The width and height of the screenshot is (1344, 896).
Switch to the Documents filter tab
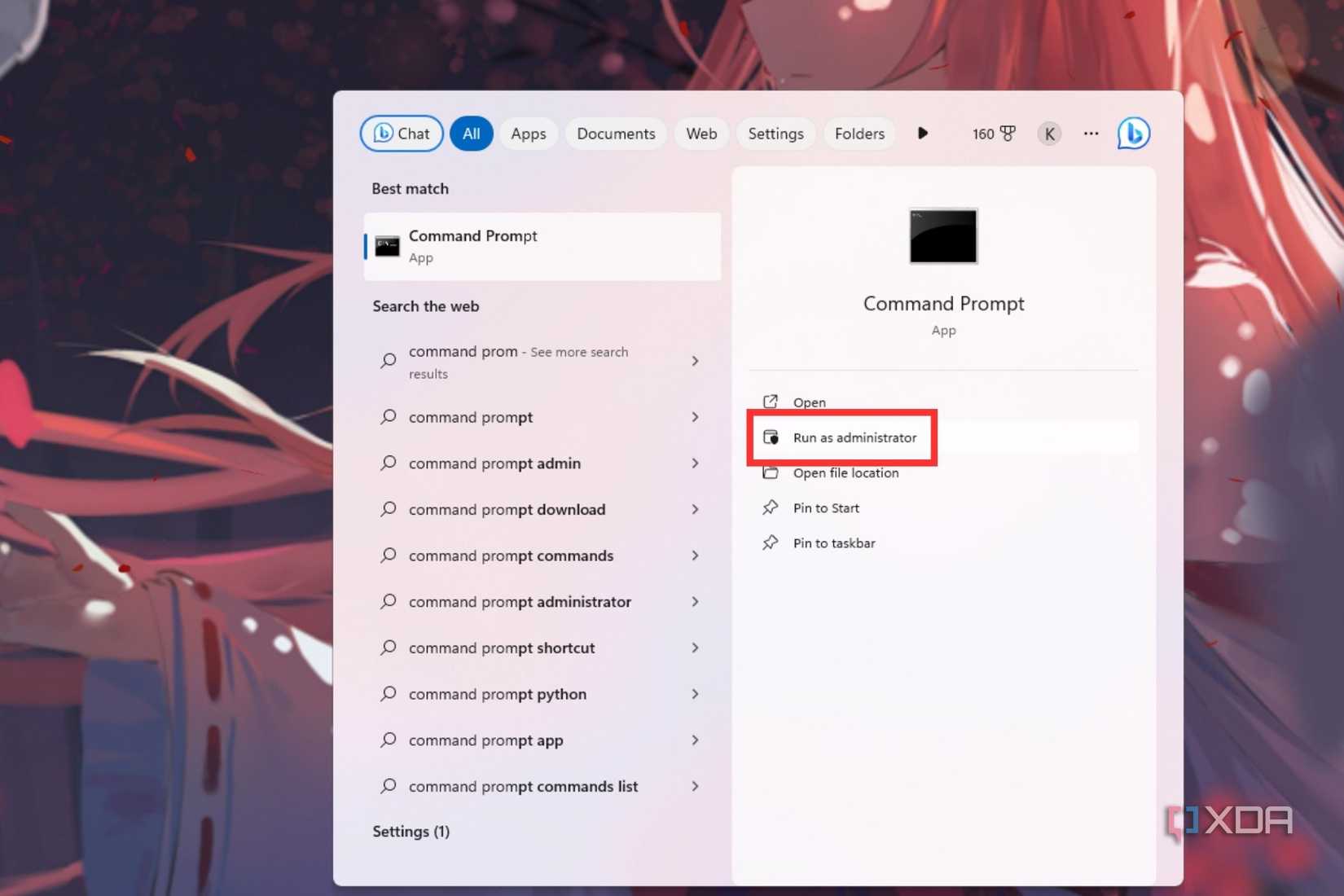coord(616,133)
